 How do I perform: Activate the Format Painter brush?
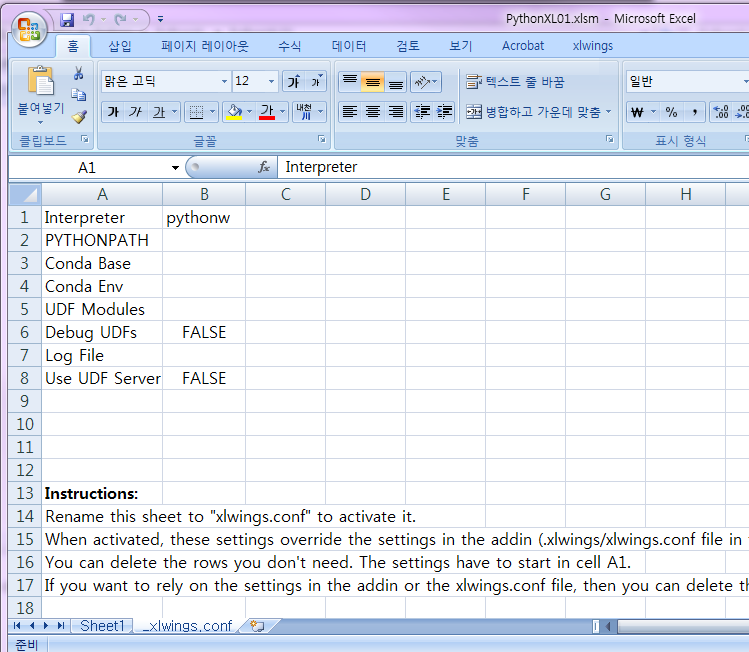[x=78, y=117]
